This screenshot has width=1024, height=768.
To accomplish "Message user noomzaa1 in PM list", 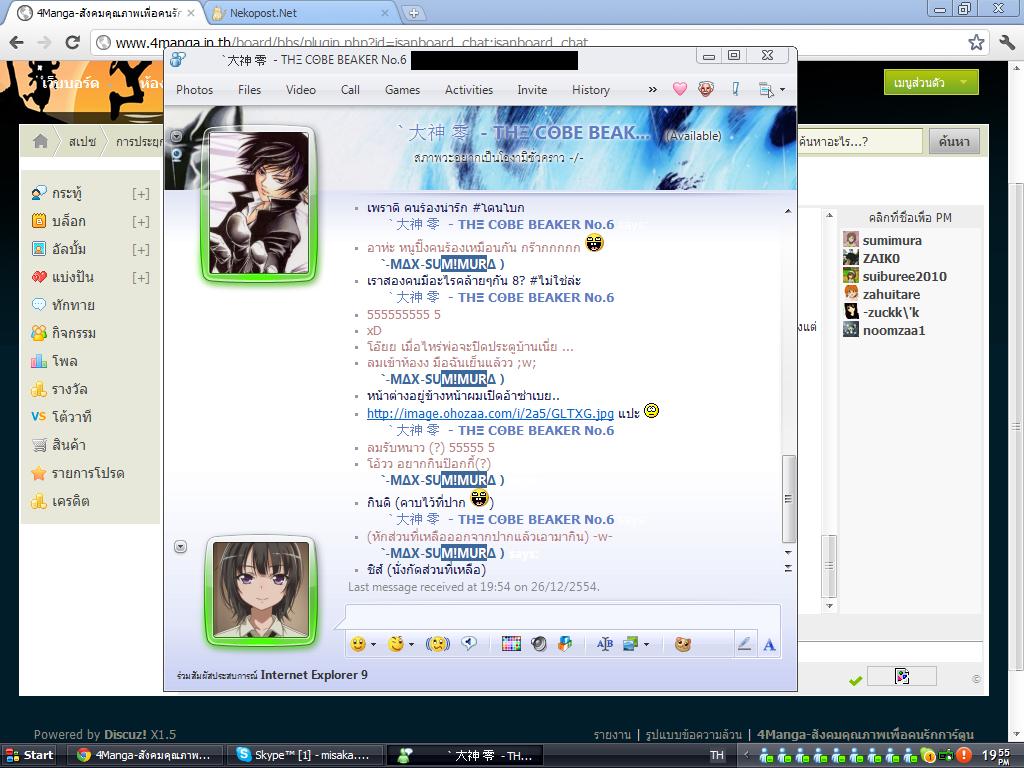I will (x=893, y=330).
